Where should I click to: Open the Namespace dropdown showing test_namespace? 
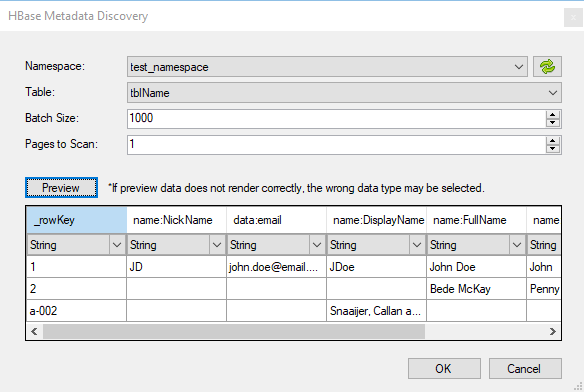tap(327, 67)
